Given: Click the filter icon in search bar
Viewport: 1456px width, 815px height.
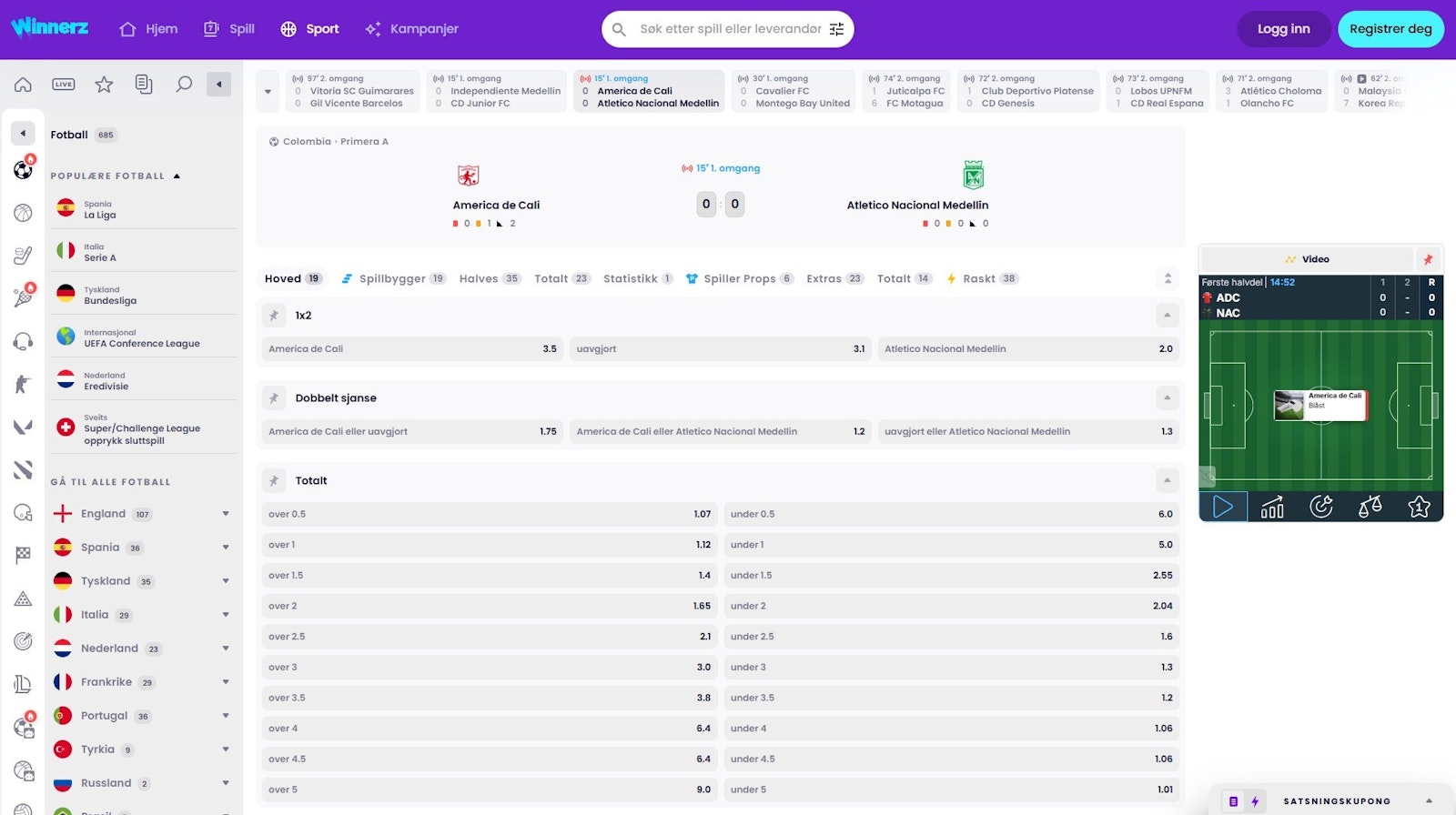Looking at the screenshot, I should tap(836, 29).
